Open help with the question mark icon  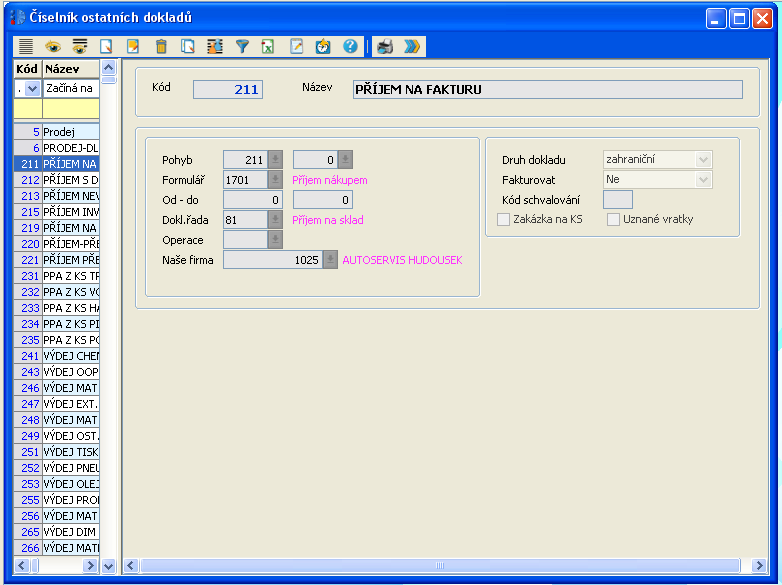[x=349, y=46]
